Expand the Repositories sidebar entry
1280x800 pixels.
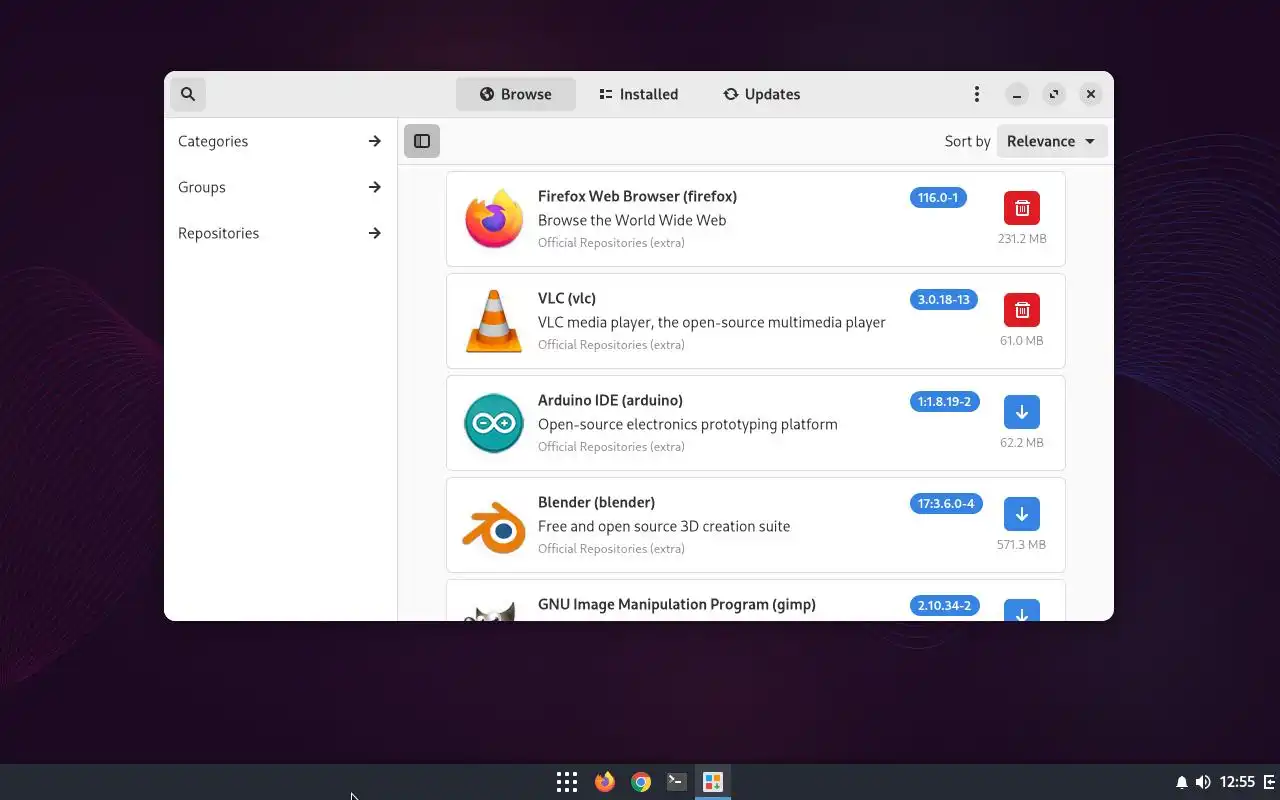pyautogui.click(x=280, y=233)
